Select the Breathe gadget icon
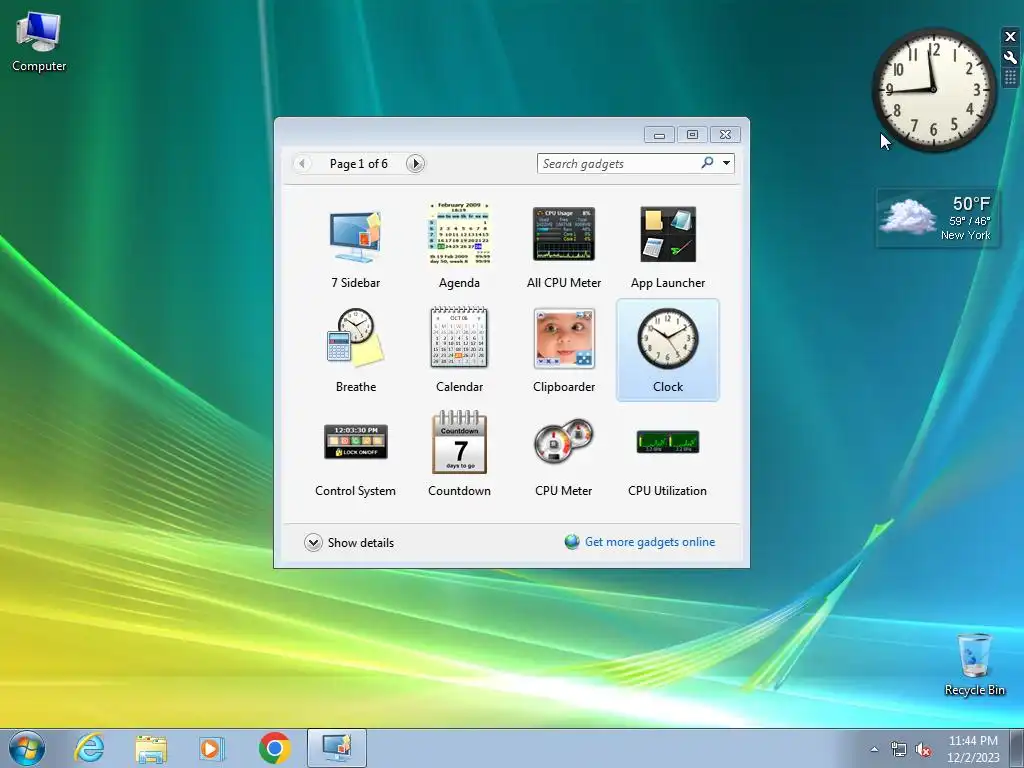The height and width of the screenshot is (768, 1024). click(x=355, y=337)
